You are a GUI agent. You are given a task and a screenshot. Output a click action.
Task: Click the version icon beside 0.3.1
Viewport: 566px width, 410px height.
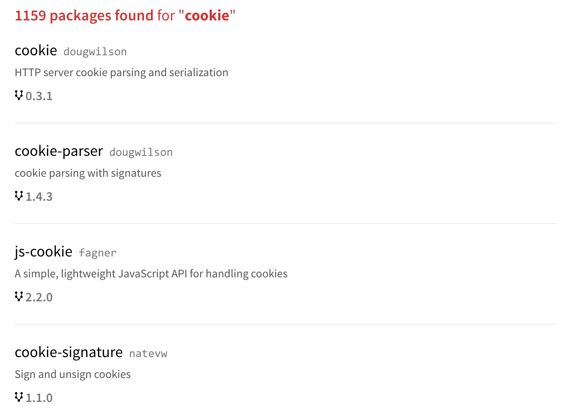coord(19,95)
